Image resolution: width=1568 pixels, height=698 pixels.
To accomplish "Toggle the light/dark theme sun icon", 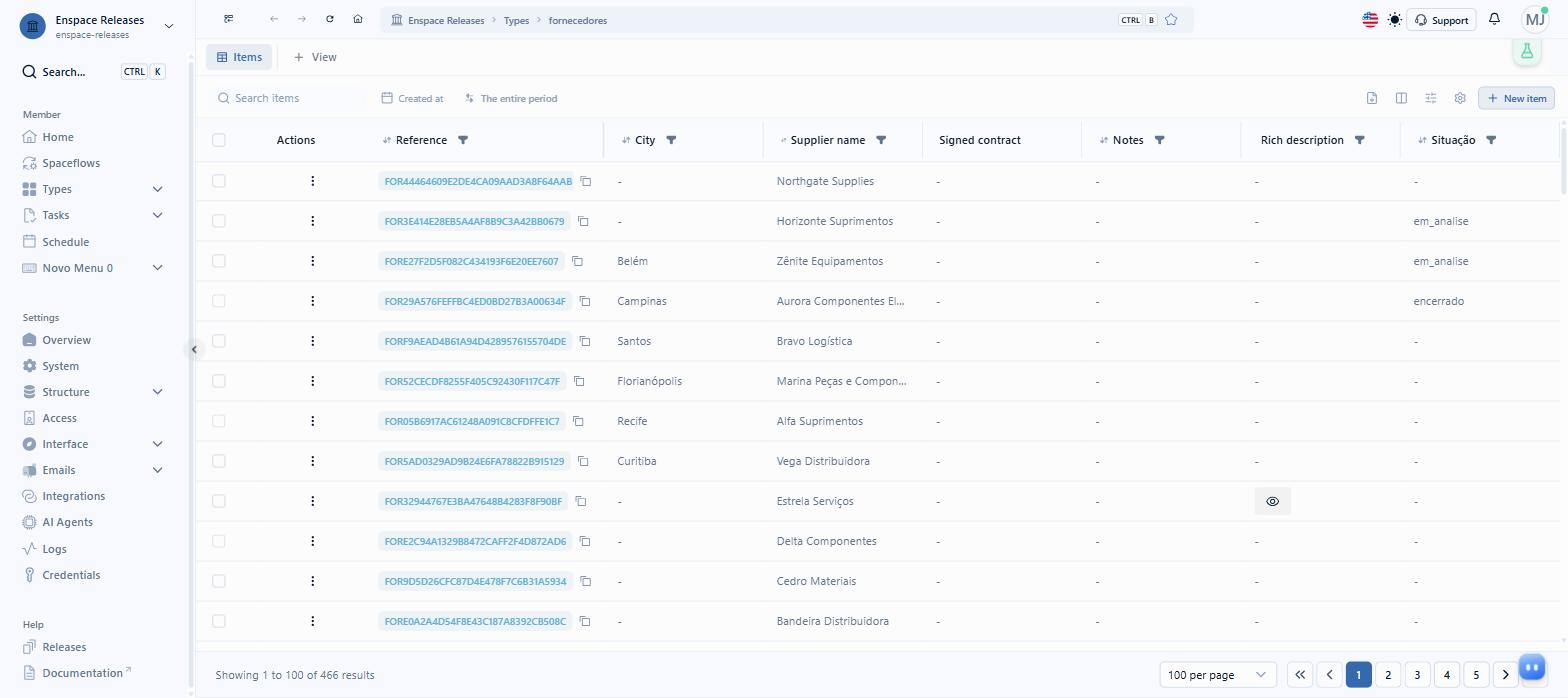I will [x=1395, y=20].
